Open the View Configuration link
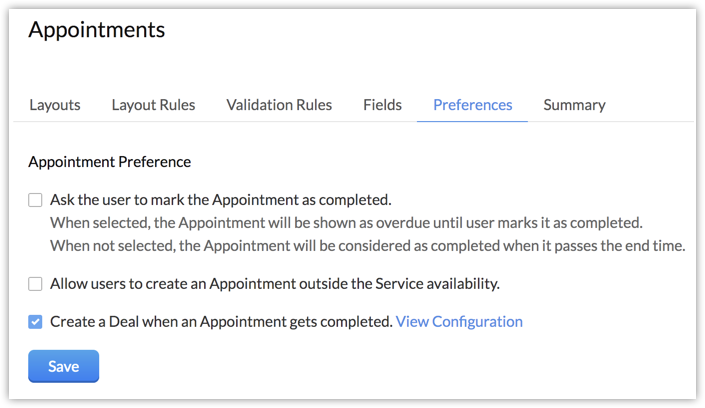This screenshot has width=705, height=408. (x=459, y=321)
